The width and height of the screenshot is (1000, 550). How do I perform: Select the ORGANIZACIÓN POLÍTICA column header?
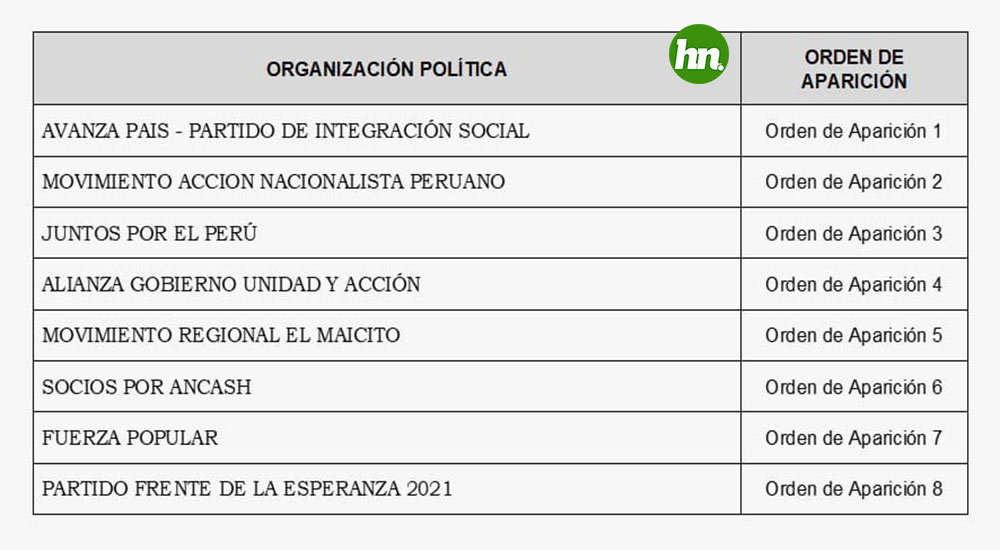click(x=387, y=68)
